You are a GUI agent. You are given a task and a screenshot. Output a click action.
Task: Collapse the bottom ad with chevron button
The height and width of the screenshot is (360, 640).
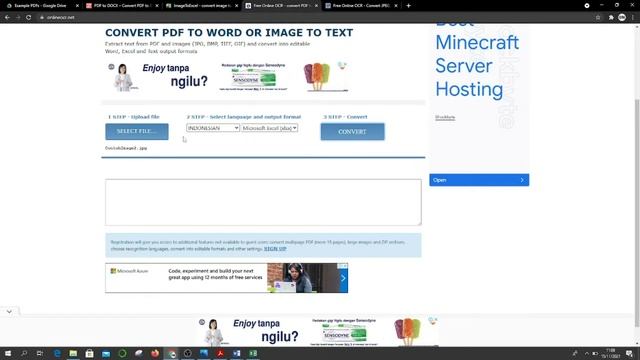(9, 311)
